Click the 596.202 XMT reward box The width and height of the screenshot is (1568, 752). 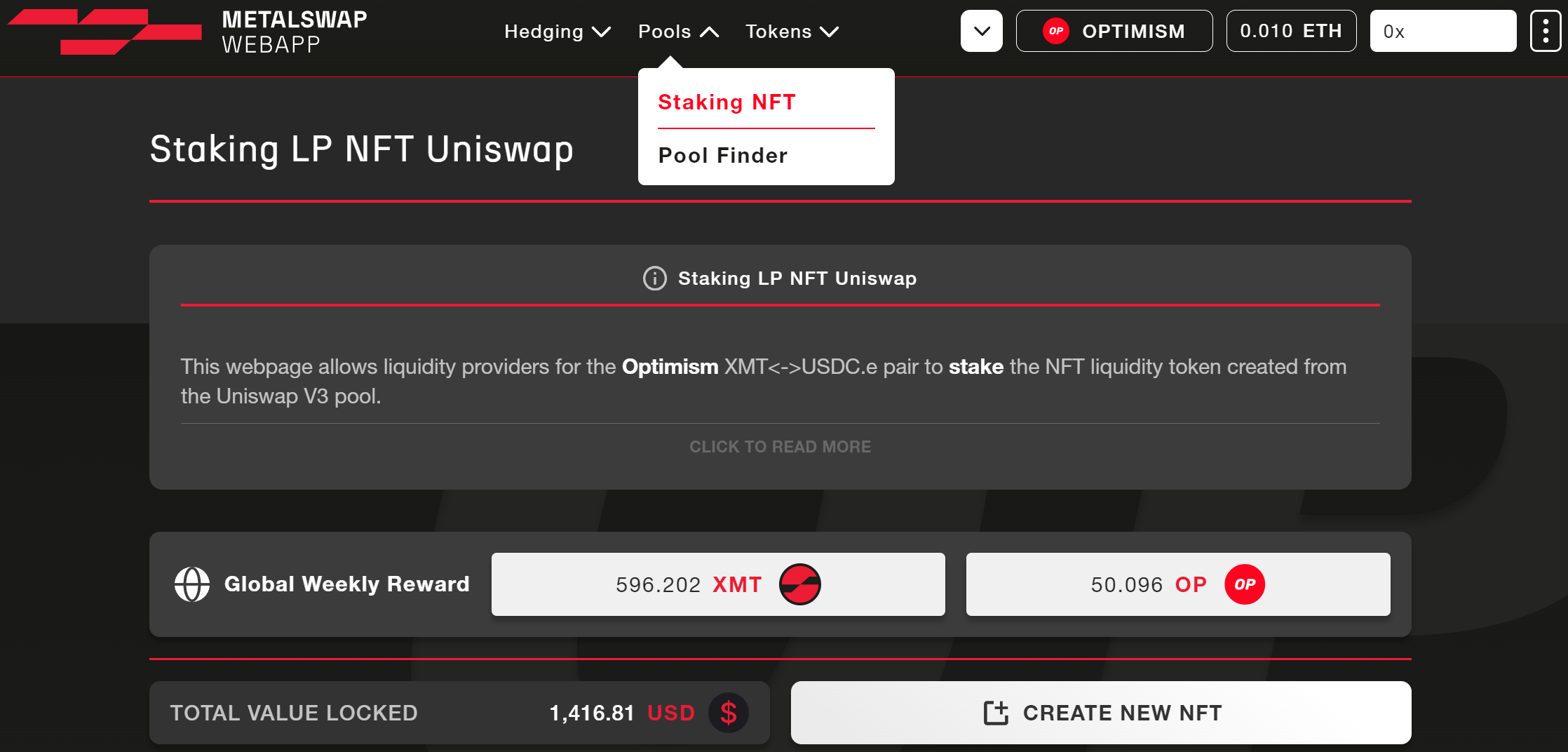point(718,584)
